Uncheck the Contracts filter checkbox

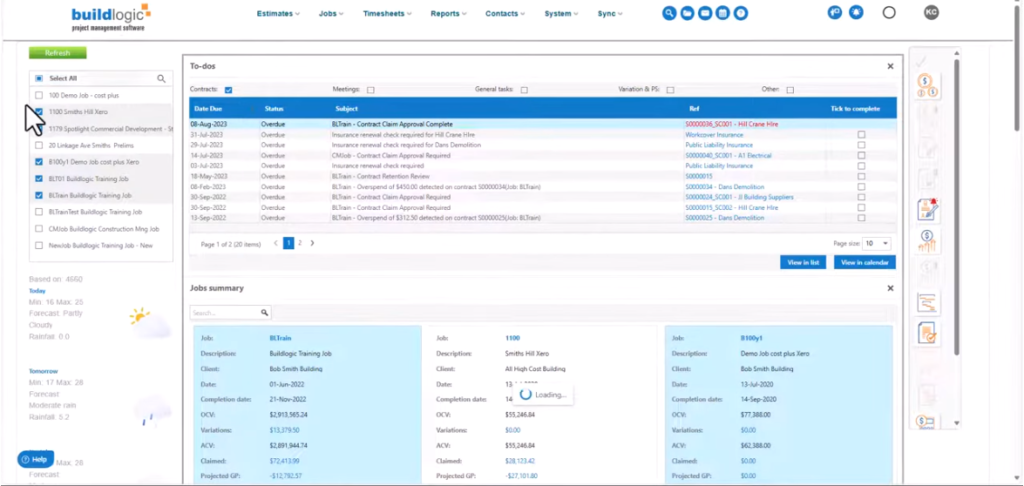[229, 90]
